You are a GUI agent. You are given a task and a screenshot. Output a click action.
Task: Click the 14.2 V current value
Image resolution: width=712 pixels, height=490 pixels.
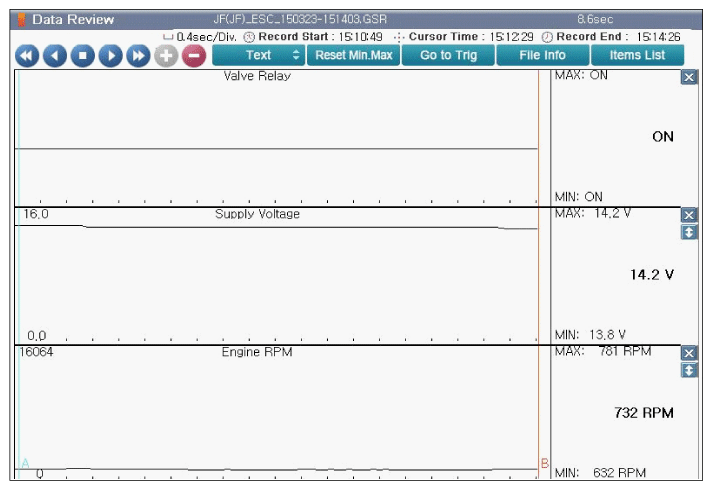652,275
